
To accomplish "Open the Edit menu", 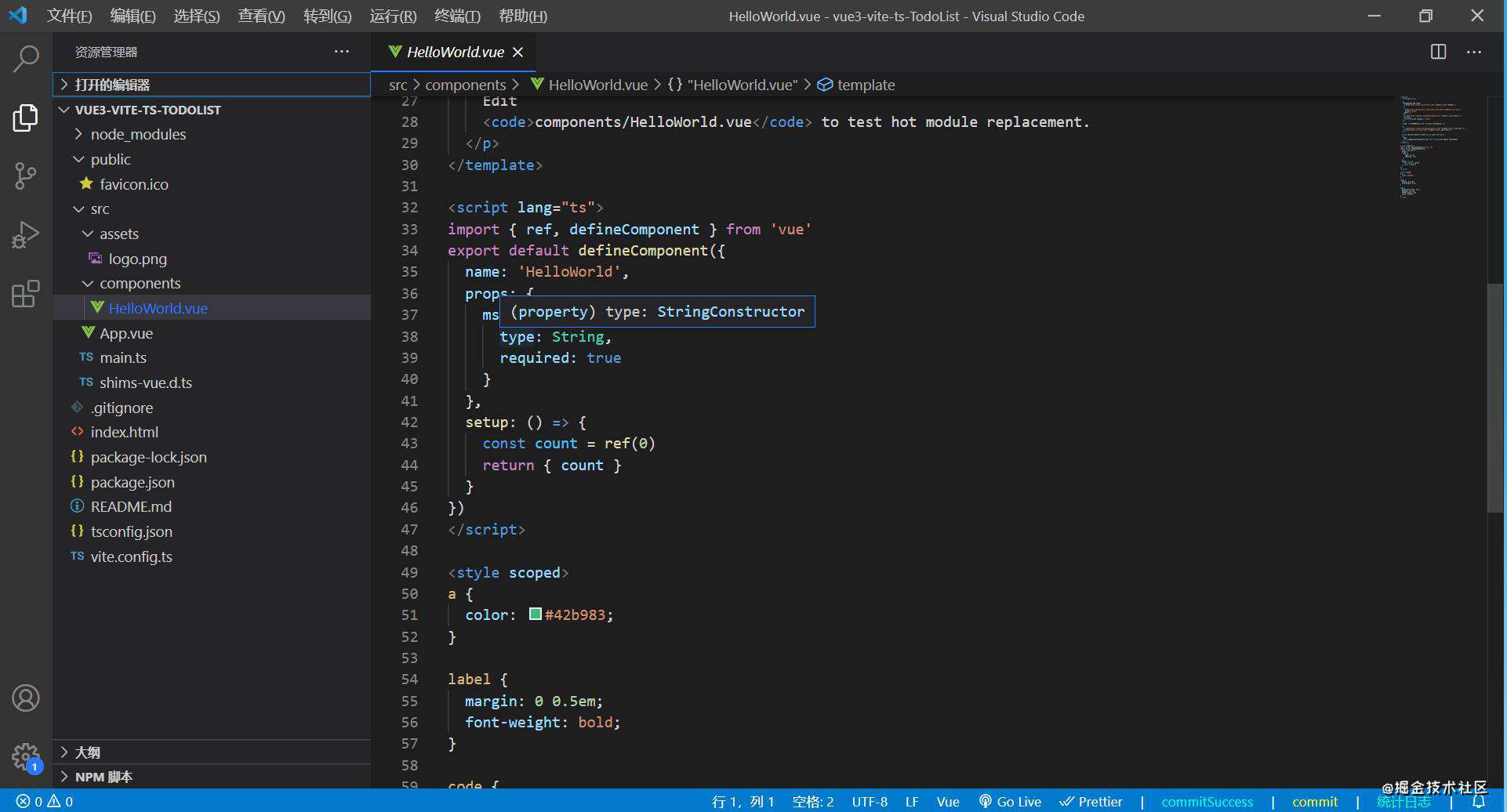I will coord(133,16).
